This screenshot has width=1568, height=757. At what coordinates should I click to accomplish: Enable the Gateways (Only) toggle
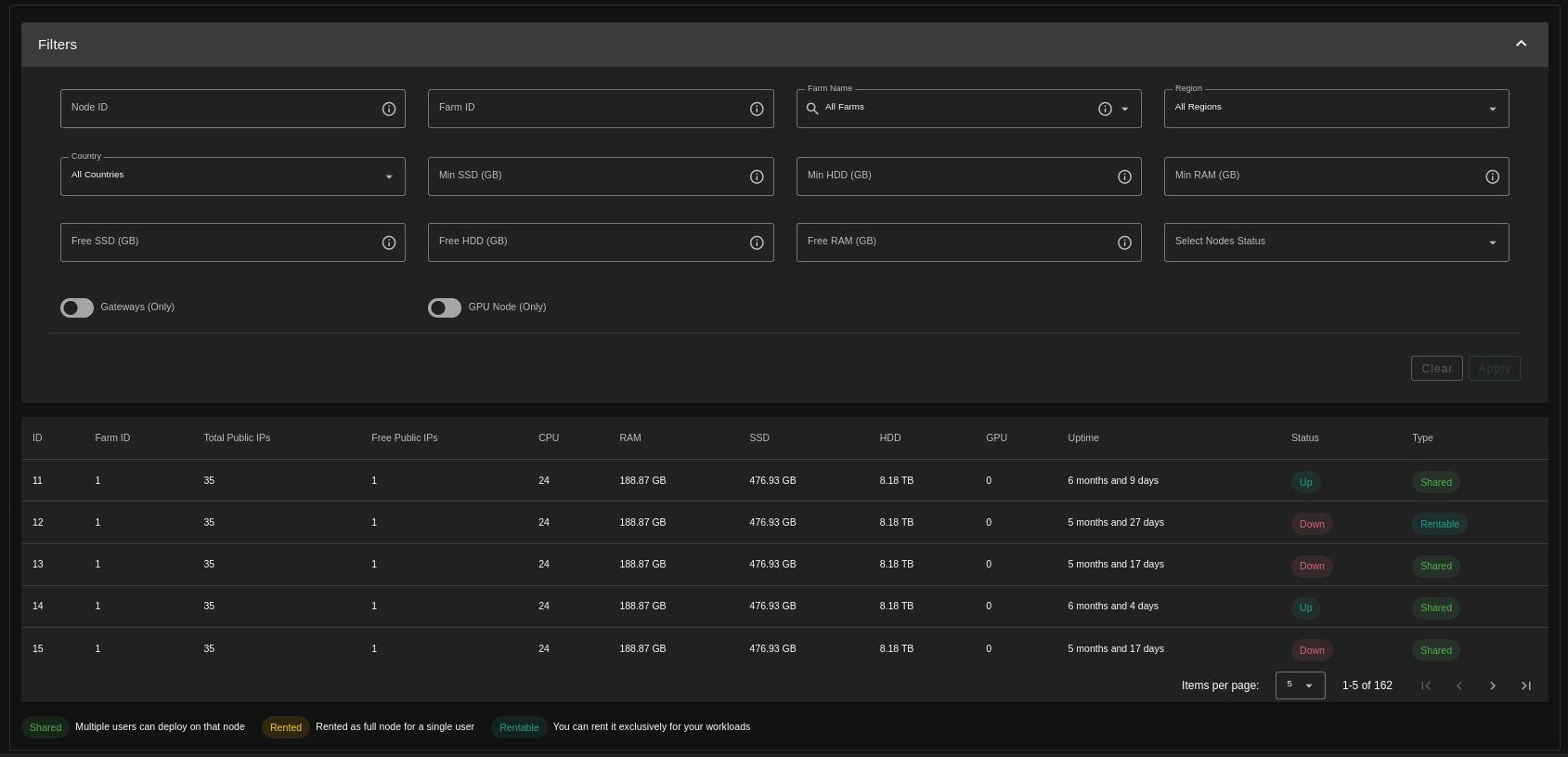click(77, 307)
